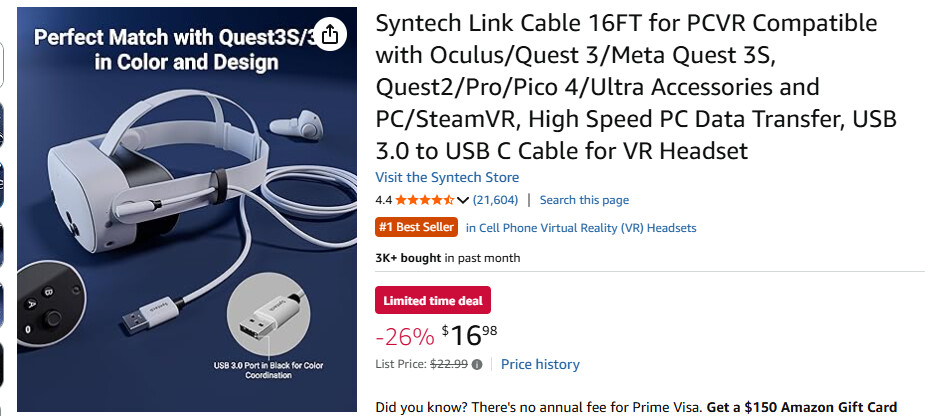Click the orange star rating icons
Viewport: 930px width, 416px height.
pyautogui.click(x=425, y=200)
